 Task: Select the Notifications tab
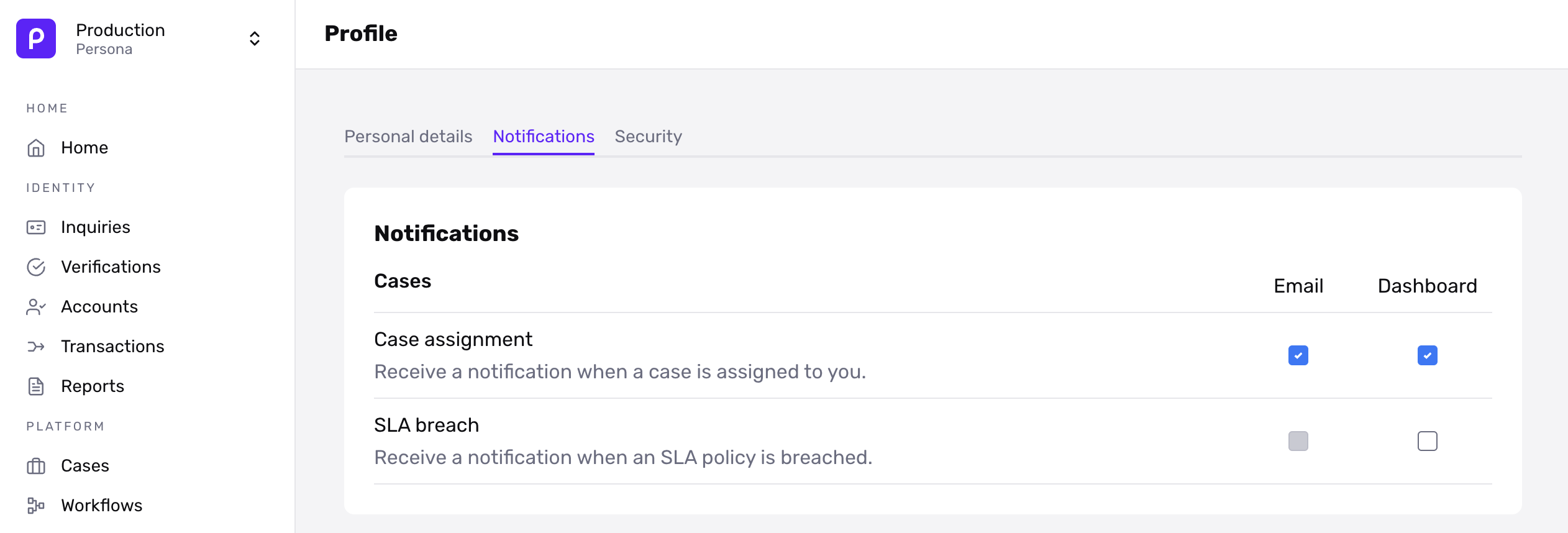tap(543, 137)
